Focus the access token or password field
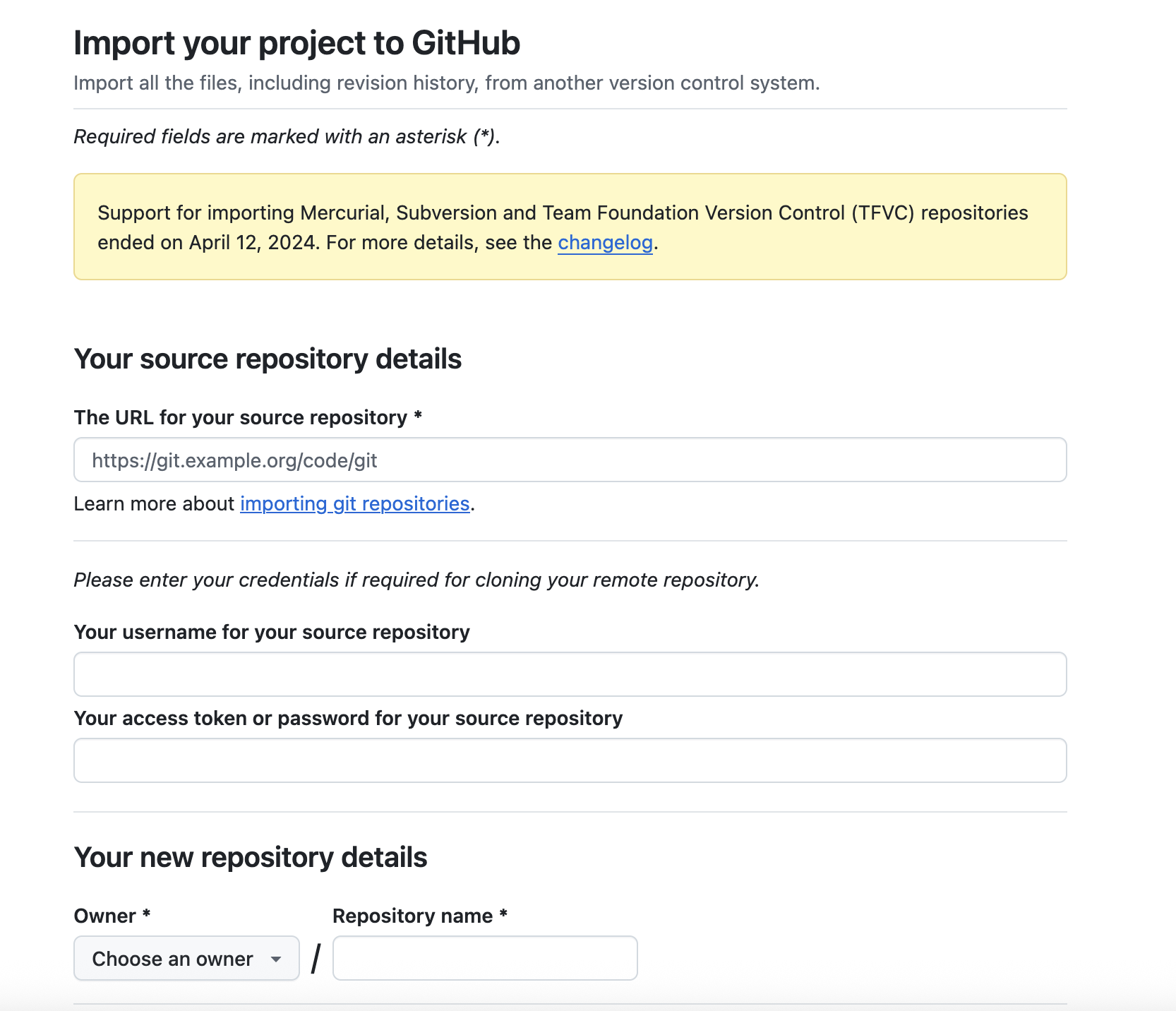 (x=570, y=760)
